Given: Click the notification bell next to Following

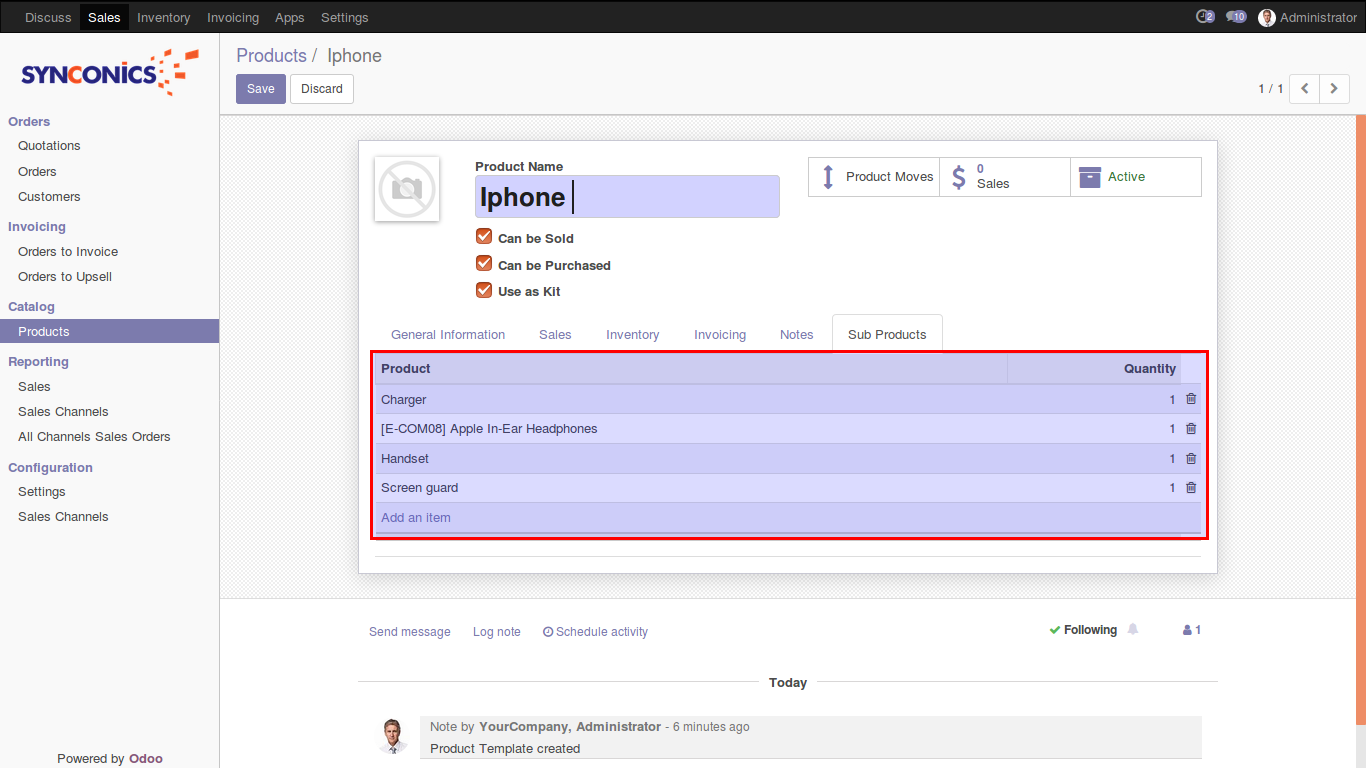Looking at the screenshot, I should pos(1133,630).
